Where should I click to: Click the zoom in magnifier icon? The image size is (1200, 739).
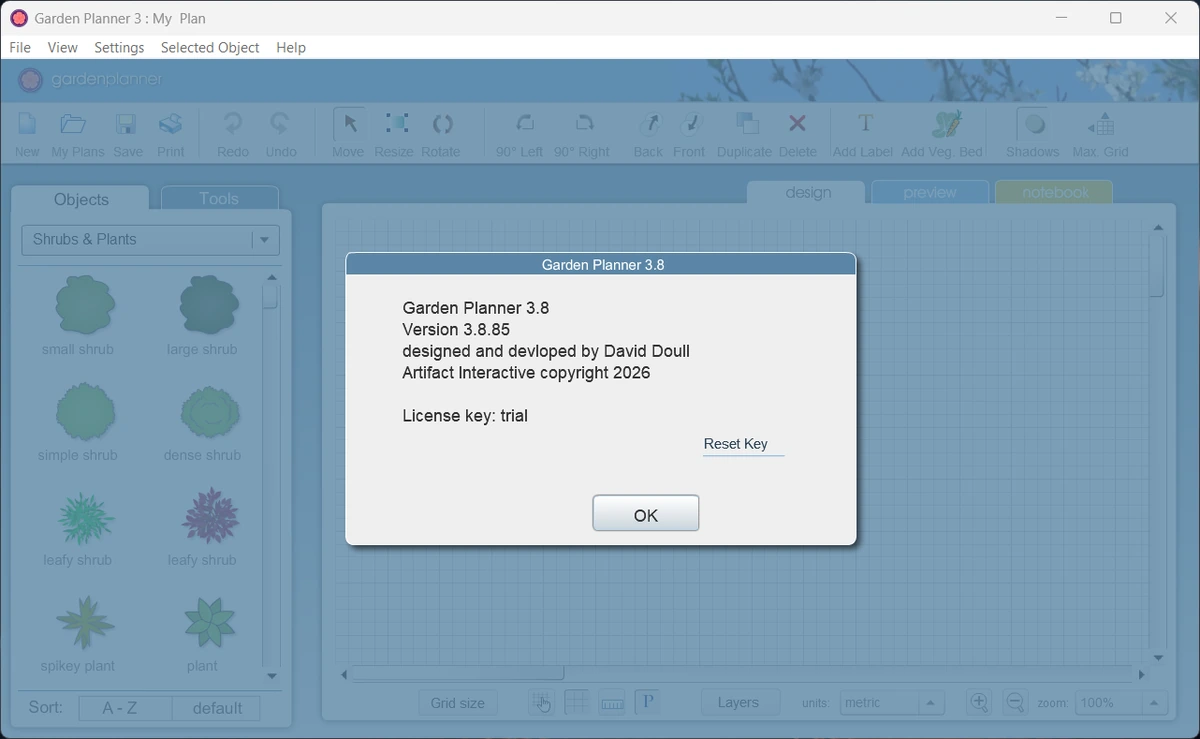[979, 703]
